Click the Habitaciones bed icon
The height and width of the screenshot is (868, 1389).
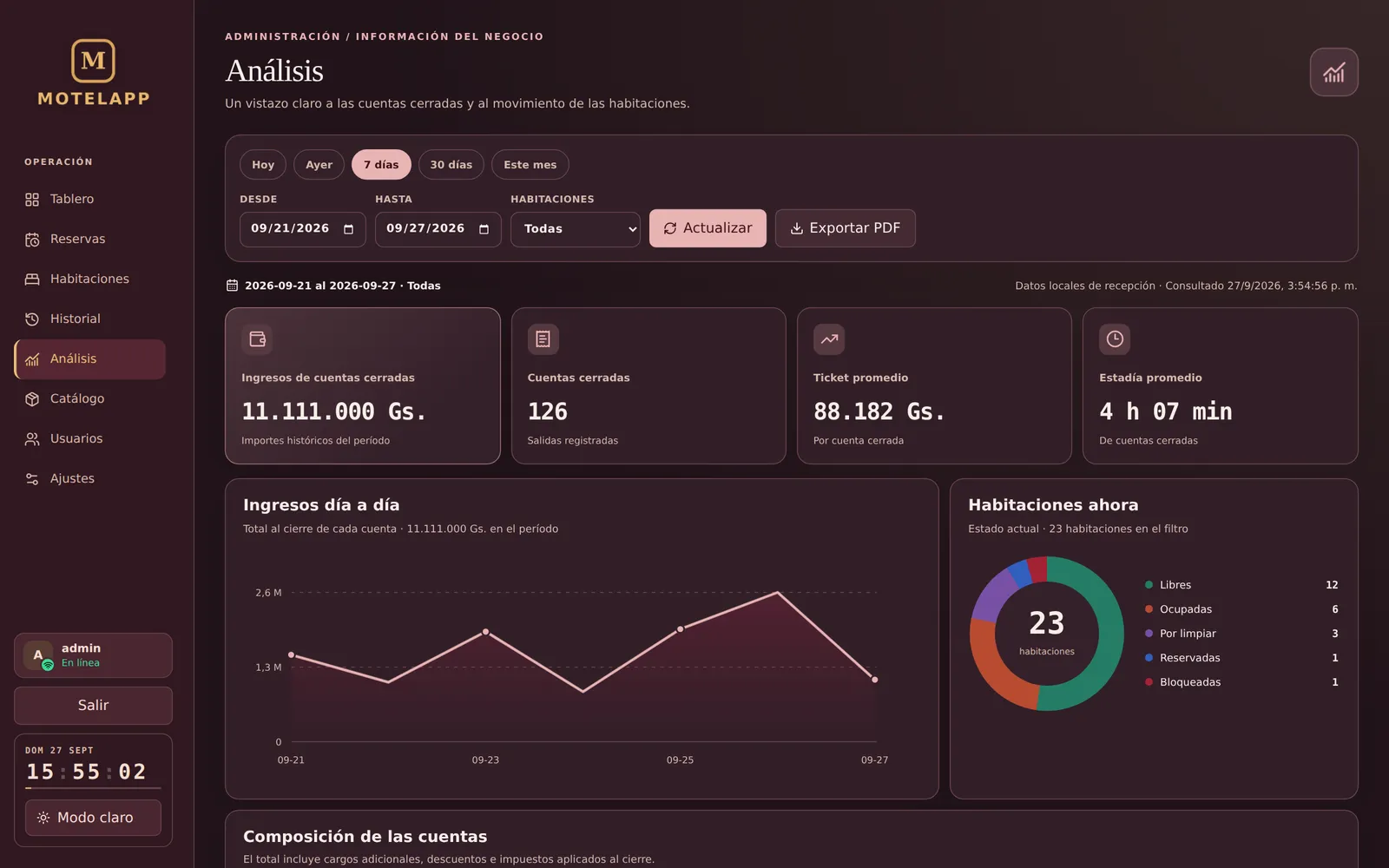click(32, 279)
